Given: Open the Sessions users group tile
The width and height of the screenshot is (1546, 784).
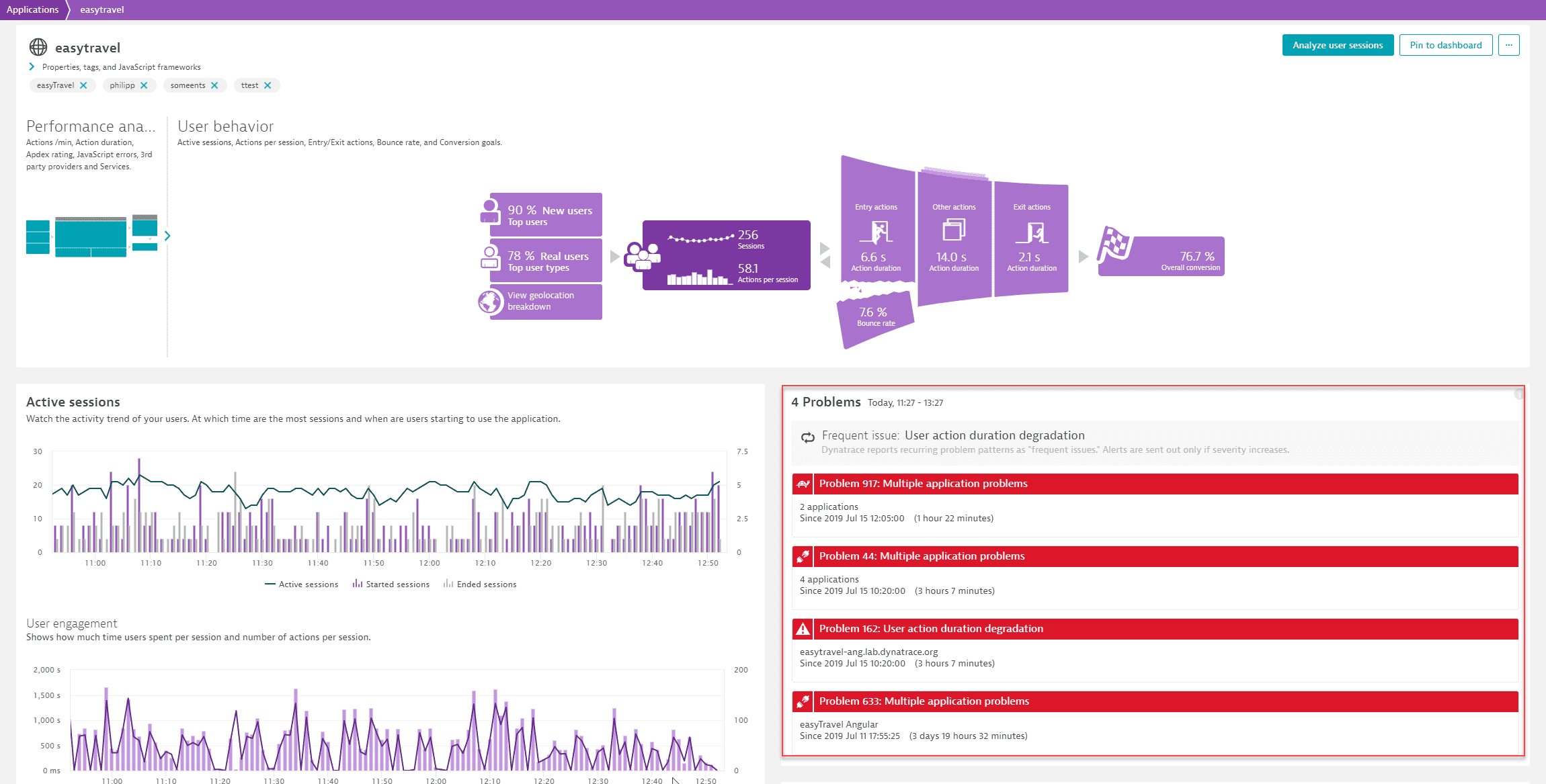Looking at the screenshot, I should pos(643,256).
